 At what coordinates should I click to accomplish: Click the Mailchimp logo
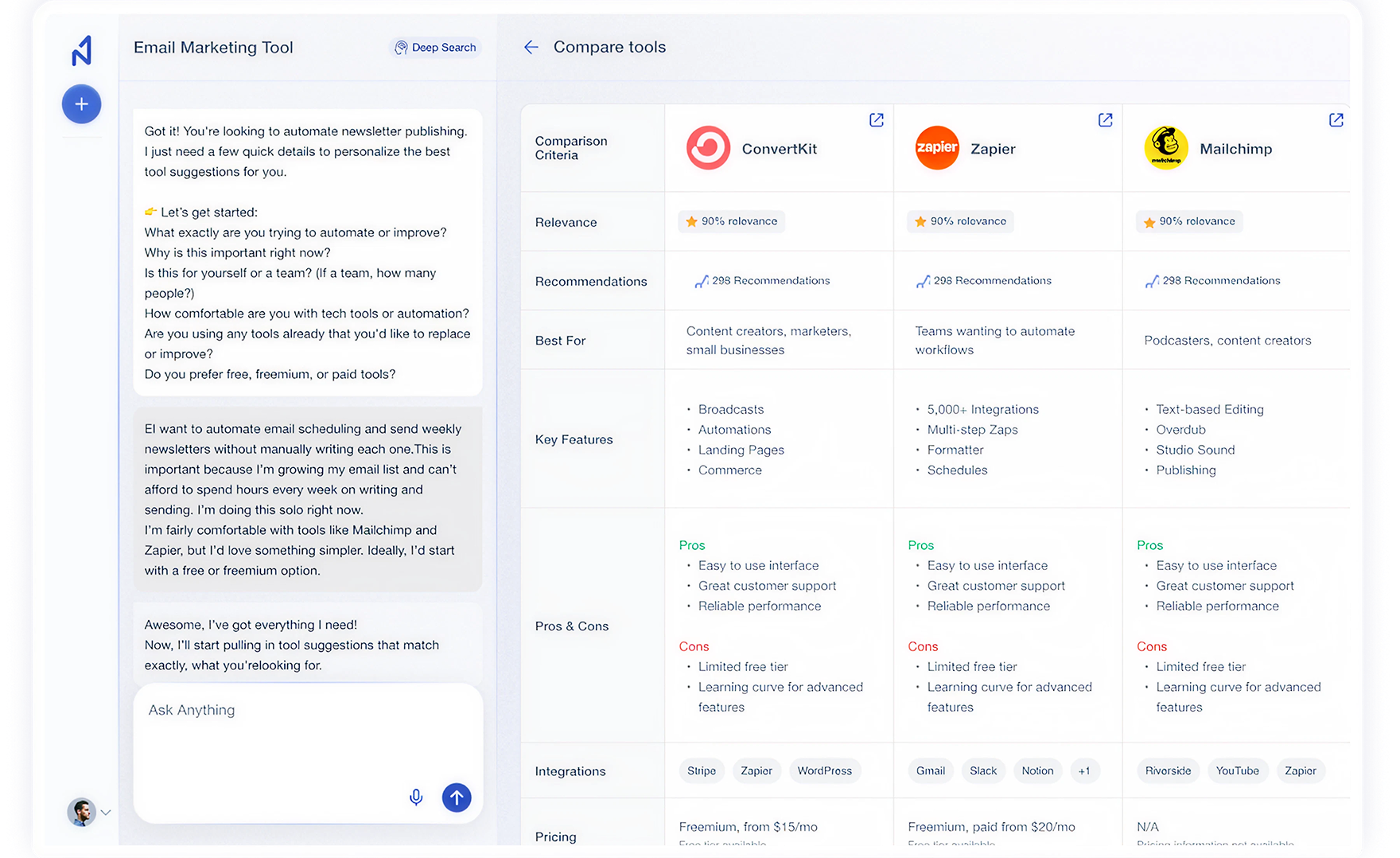coord(1166,148)
